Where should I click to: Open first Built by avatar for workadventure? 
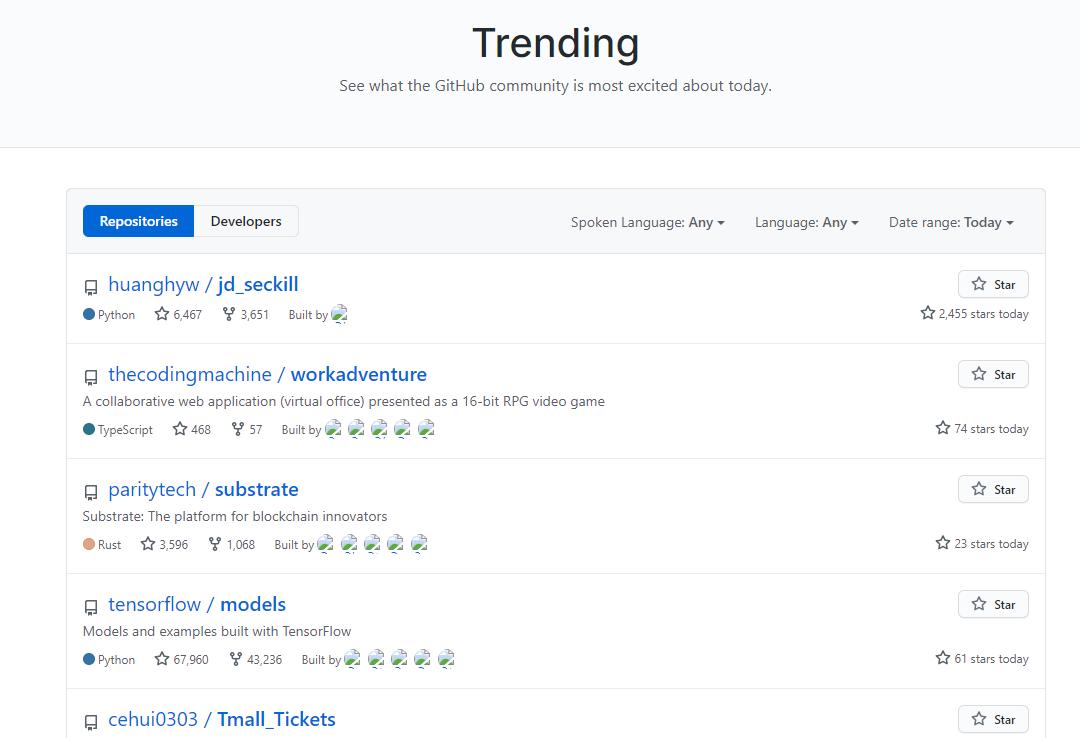333,429
